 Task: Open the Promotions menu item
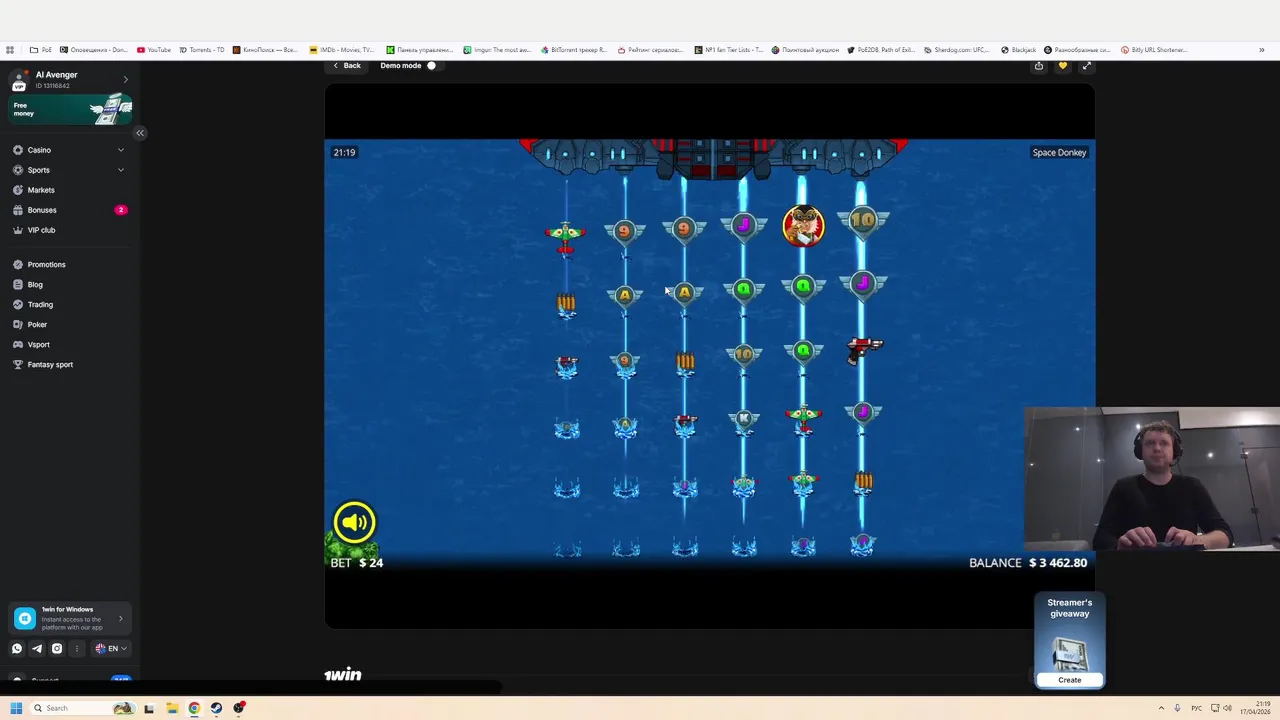(x=46, y=264)
